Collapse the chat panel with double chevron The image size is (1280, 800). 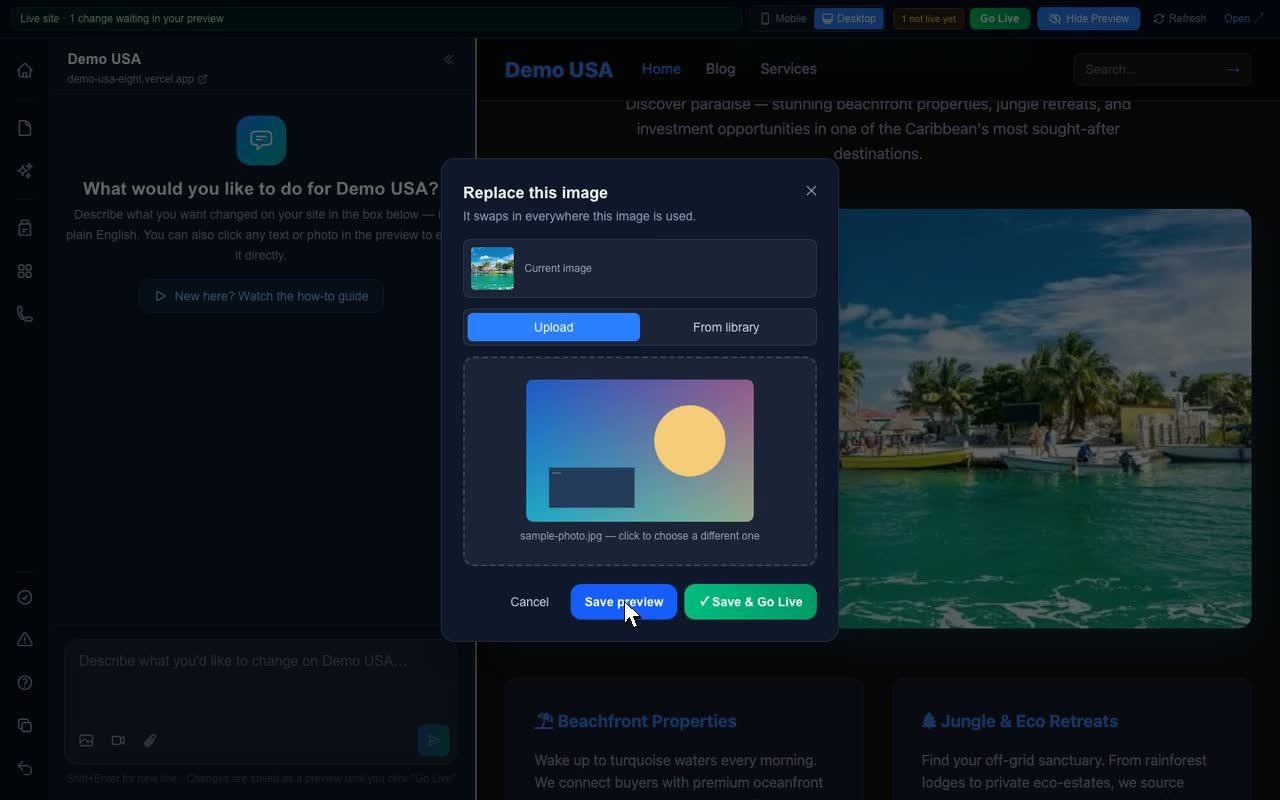coord(448,59)
